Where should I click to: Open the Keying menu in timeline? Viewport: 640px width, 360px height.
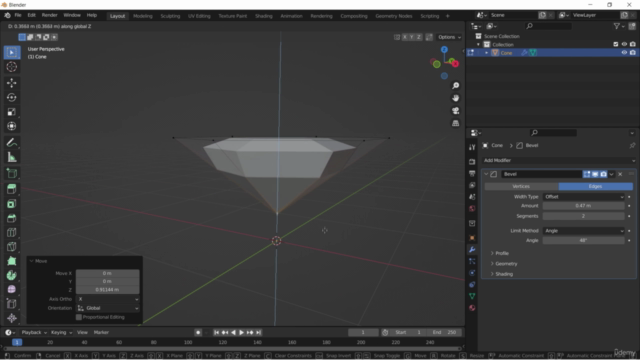click(61, 332)
